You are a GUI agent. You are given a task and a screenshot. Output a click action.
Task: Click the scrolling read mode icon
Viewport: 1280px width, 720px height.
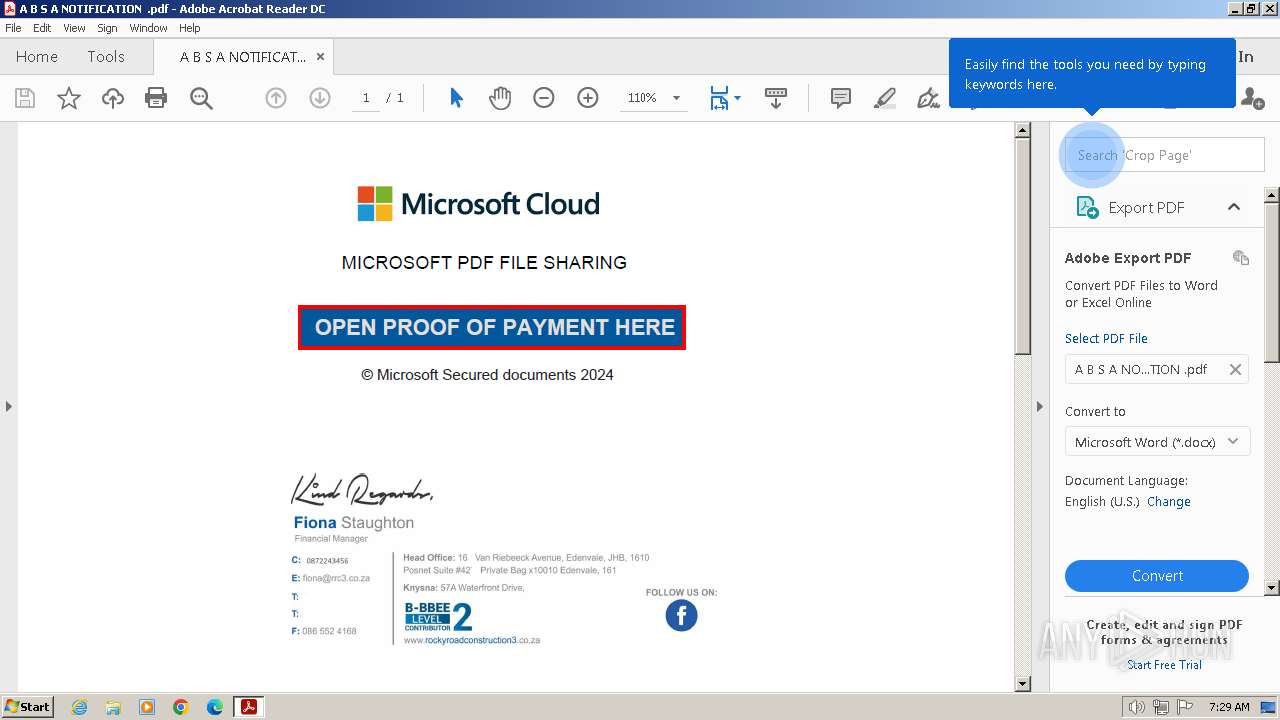(776, 98)
